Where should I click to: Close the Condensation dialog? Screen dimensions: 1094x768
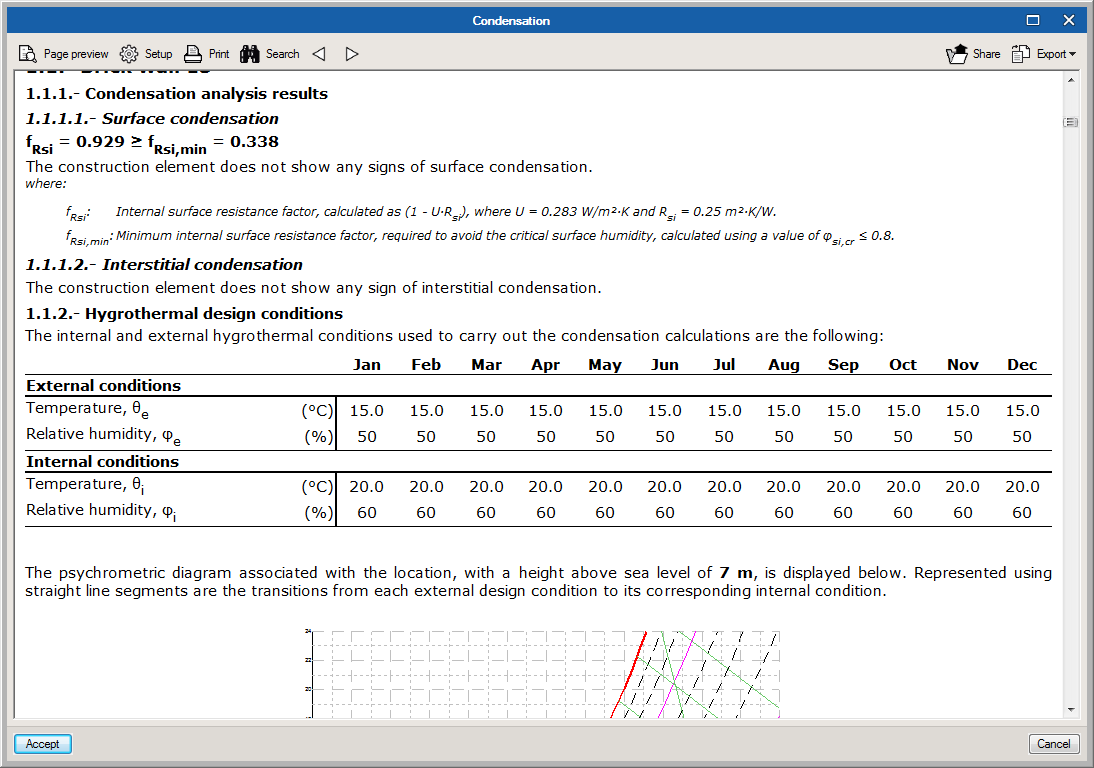click(x=1069, y=20)
